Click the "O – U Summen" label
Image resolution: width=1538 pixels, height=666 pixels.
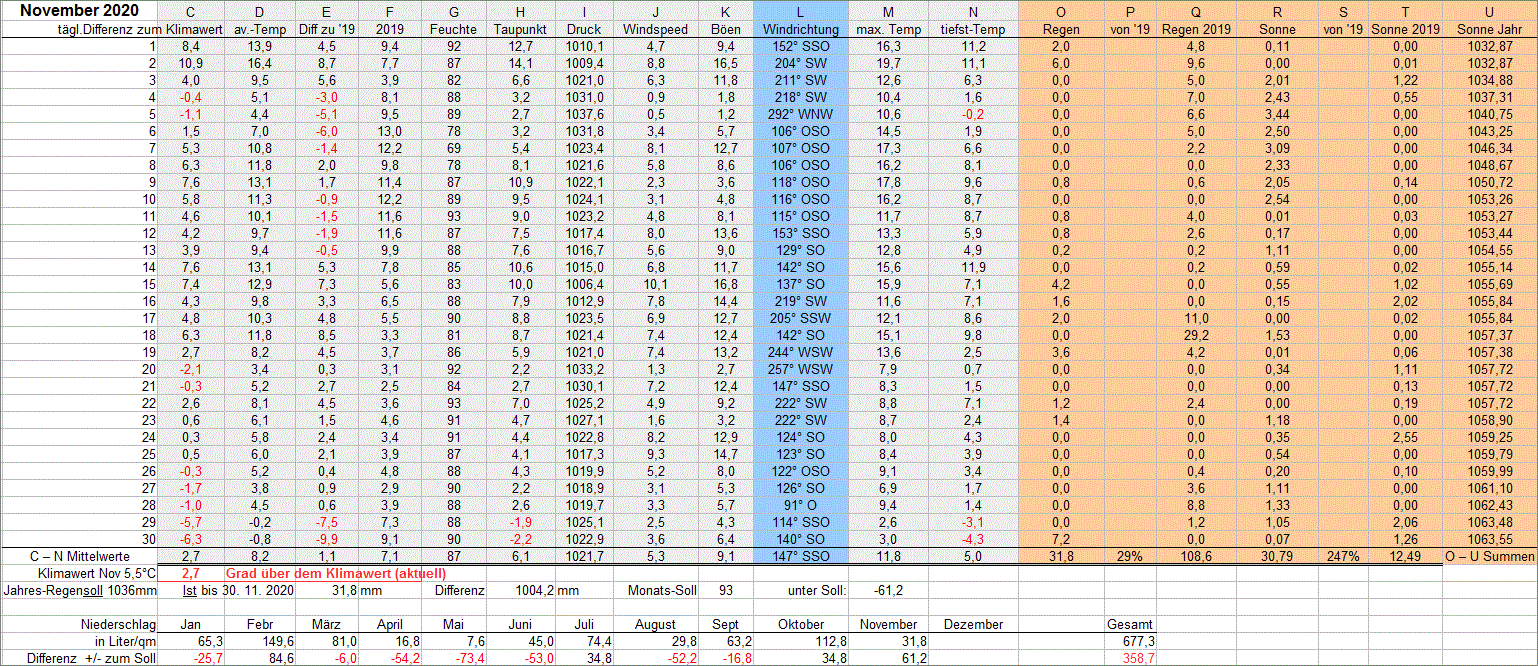click(1488, 556)
